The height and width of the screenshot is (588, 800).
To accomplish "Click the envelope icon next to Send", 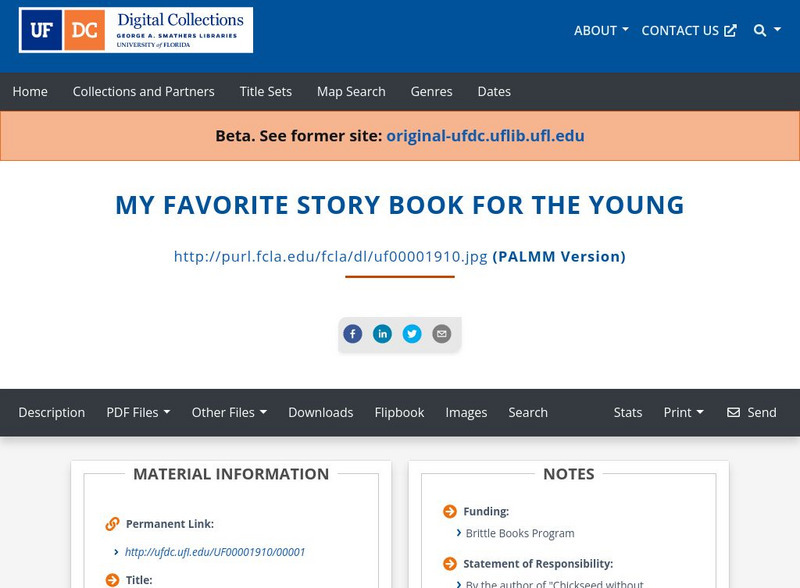I will (x=734, y=412).
